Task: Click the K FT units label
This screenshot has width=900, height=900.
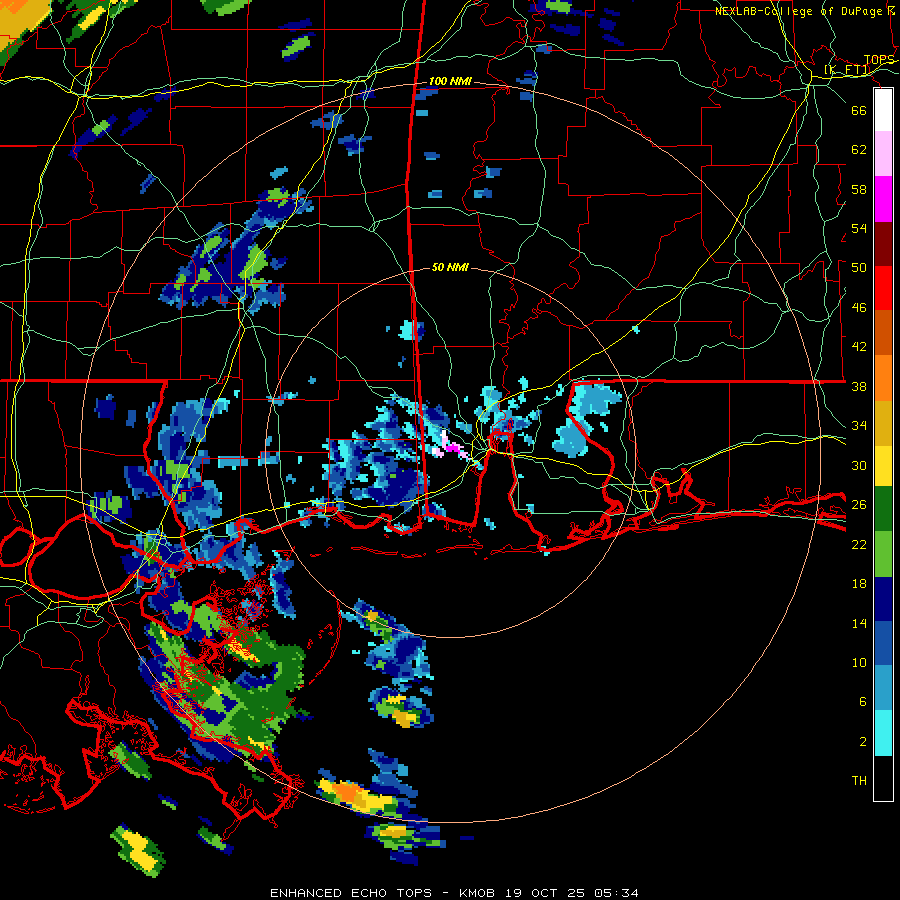Action: [x=847, y=70]
